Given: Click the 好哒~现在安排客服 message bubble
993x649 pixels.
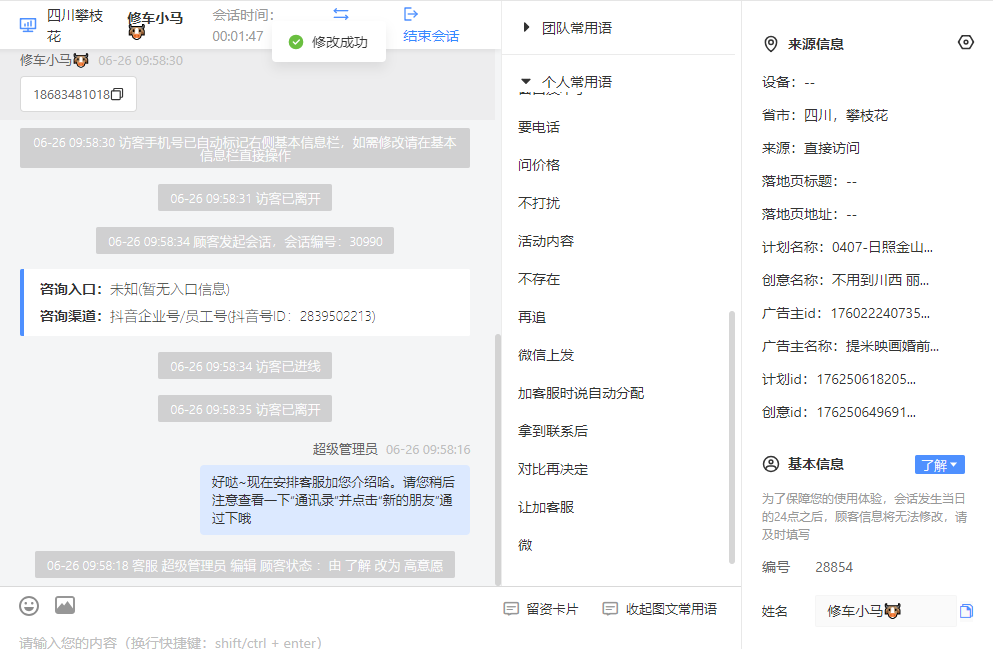Looking at the screenshot, I should click(x=335, y=500).
